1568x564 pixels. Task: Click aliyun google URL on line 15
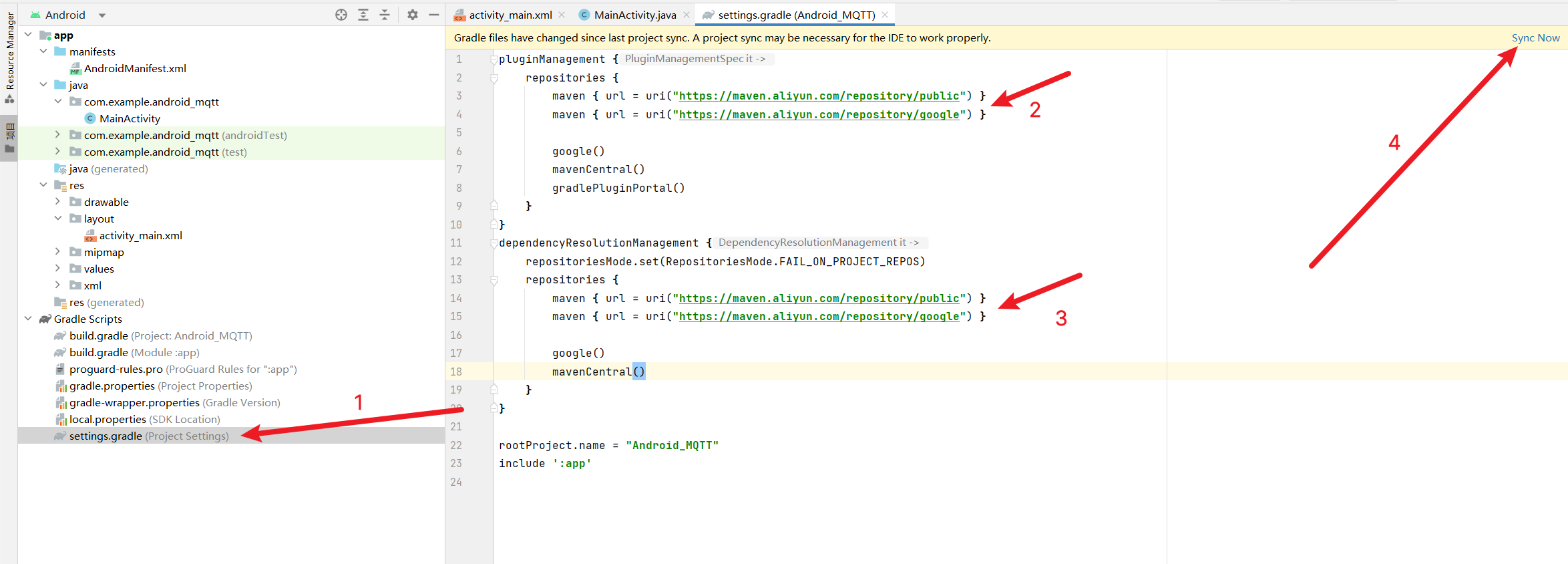click(x=819, y=316)
